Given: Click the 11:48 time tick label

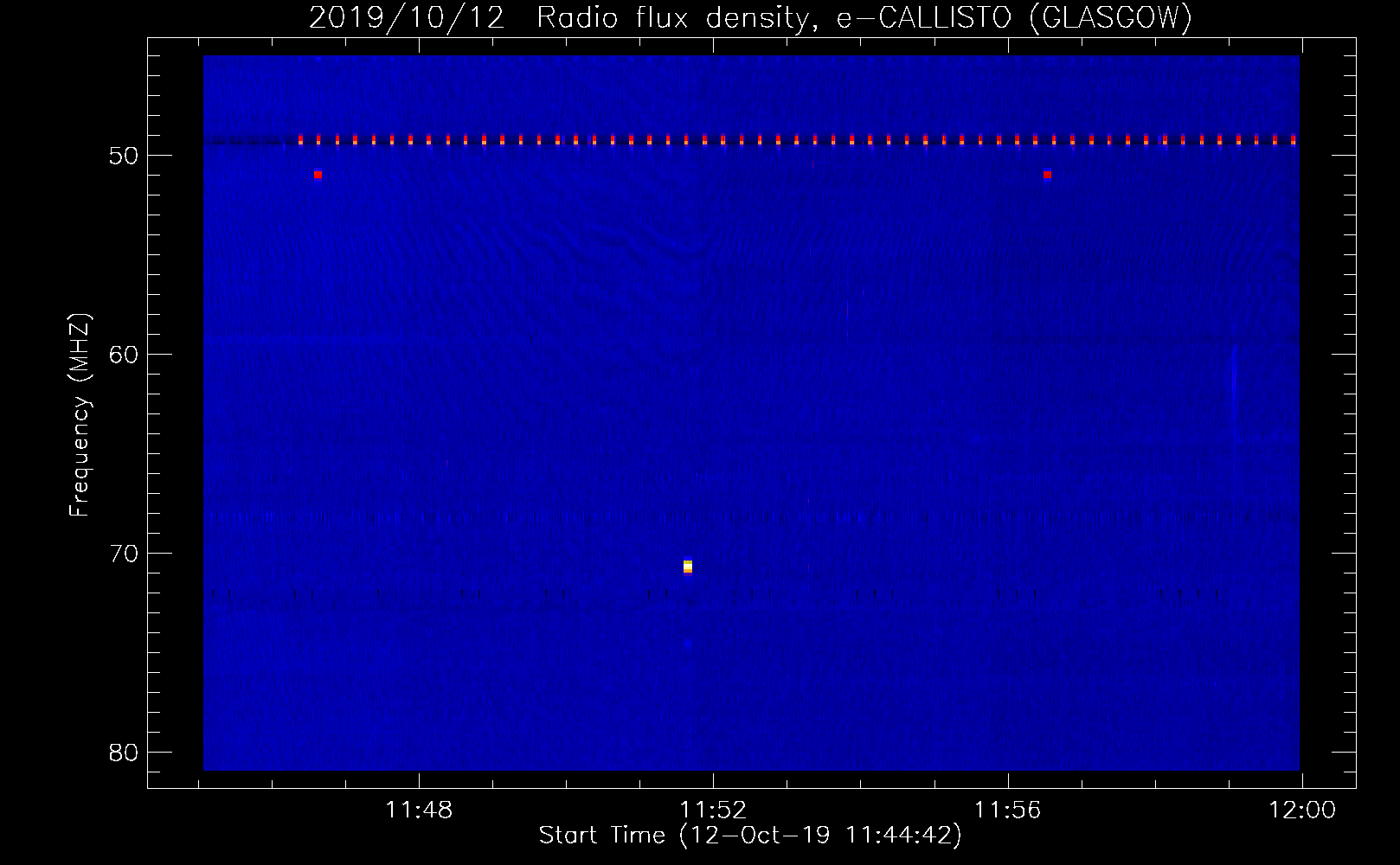Looking at the screenshot, I should [419, 811].
